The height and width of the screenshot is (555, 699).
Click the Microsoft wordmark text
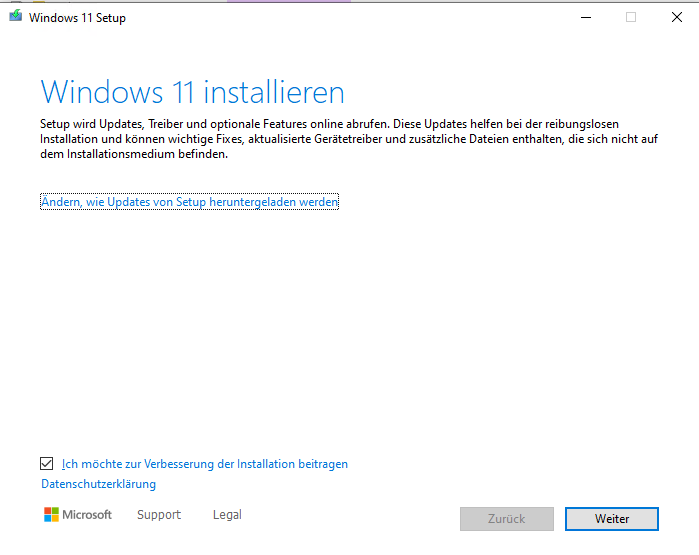(88, 515)
